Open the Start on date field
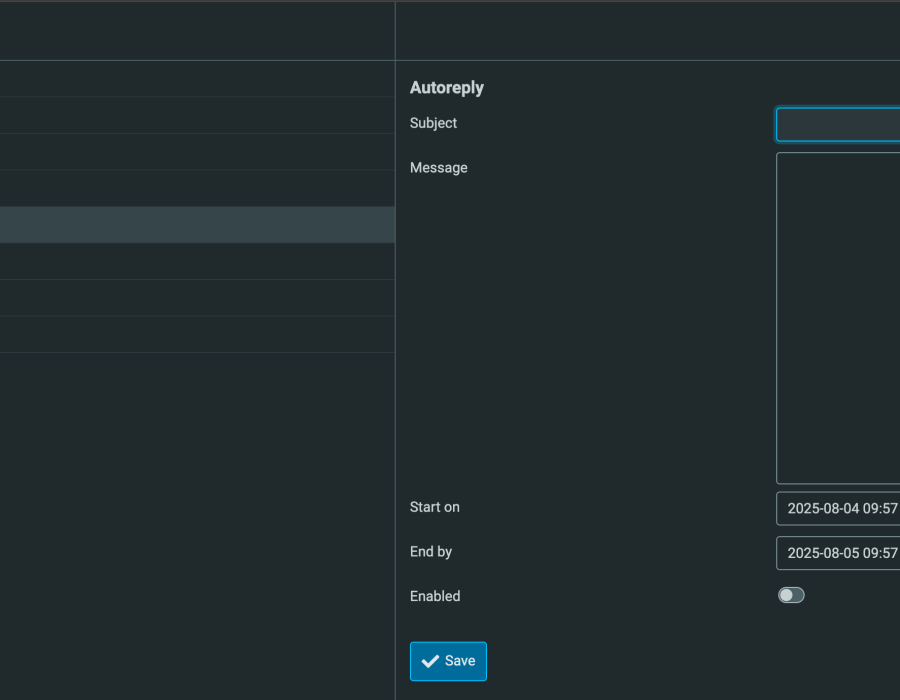900x700 pixels. [838, 508]
